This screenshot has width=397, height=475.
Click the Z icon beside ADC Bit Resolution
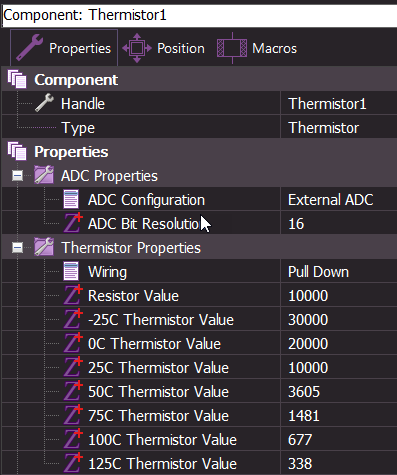click(73, 223)
